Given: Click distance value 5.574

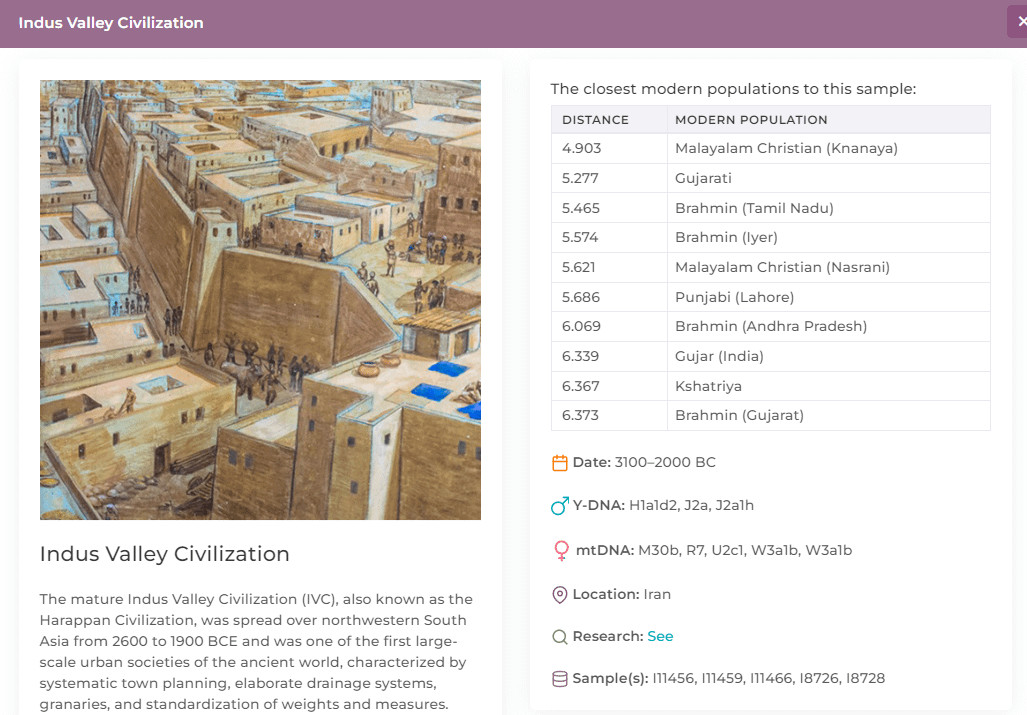Looking at the screenshot, I should coord(580,238).
